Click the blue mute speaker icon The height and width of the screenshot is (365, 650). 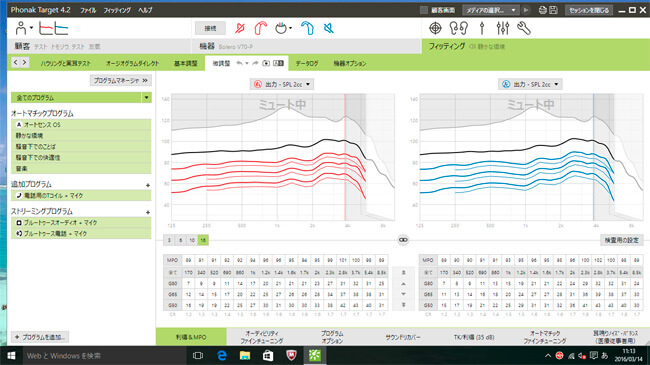coord(329,28)
